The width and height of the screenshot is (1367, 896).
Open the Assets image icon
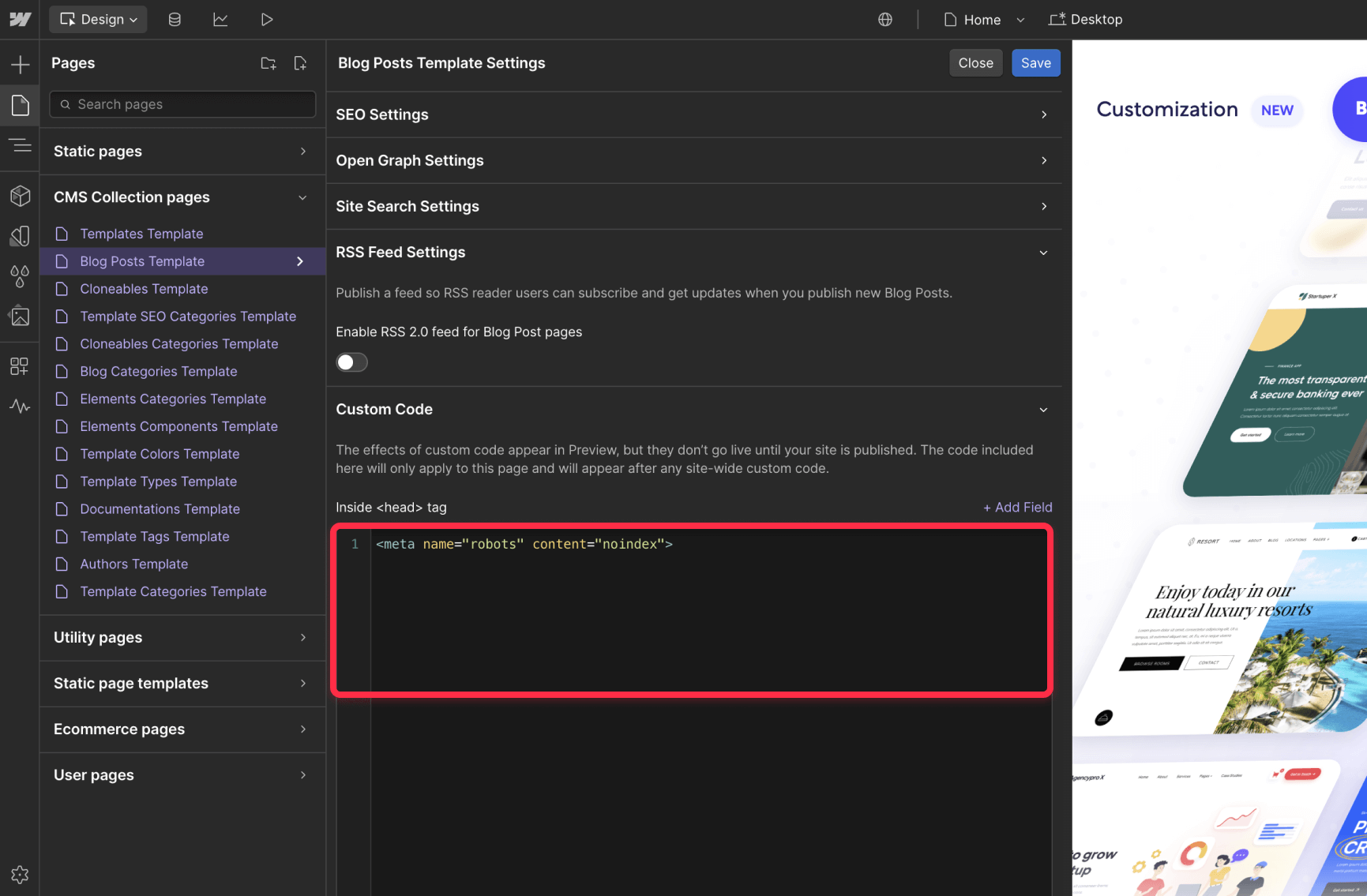(20, 317)
